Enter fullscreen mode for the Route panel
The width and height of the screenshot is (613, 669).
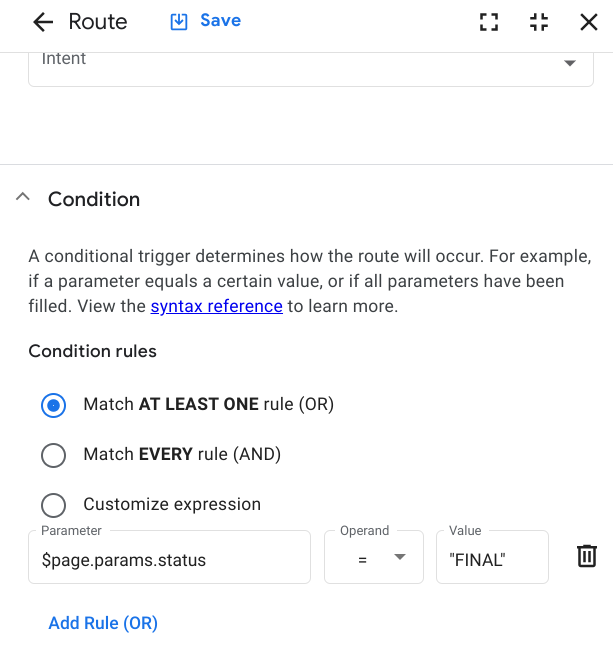[489, 22]
